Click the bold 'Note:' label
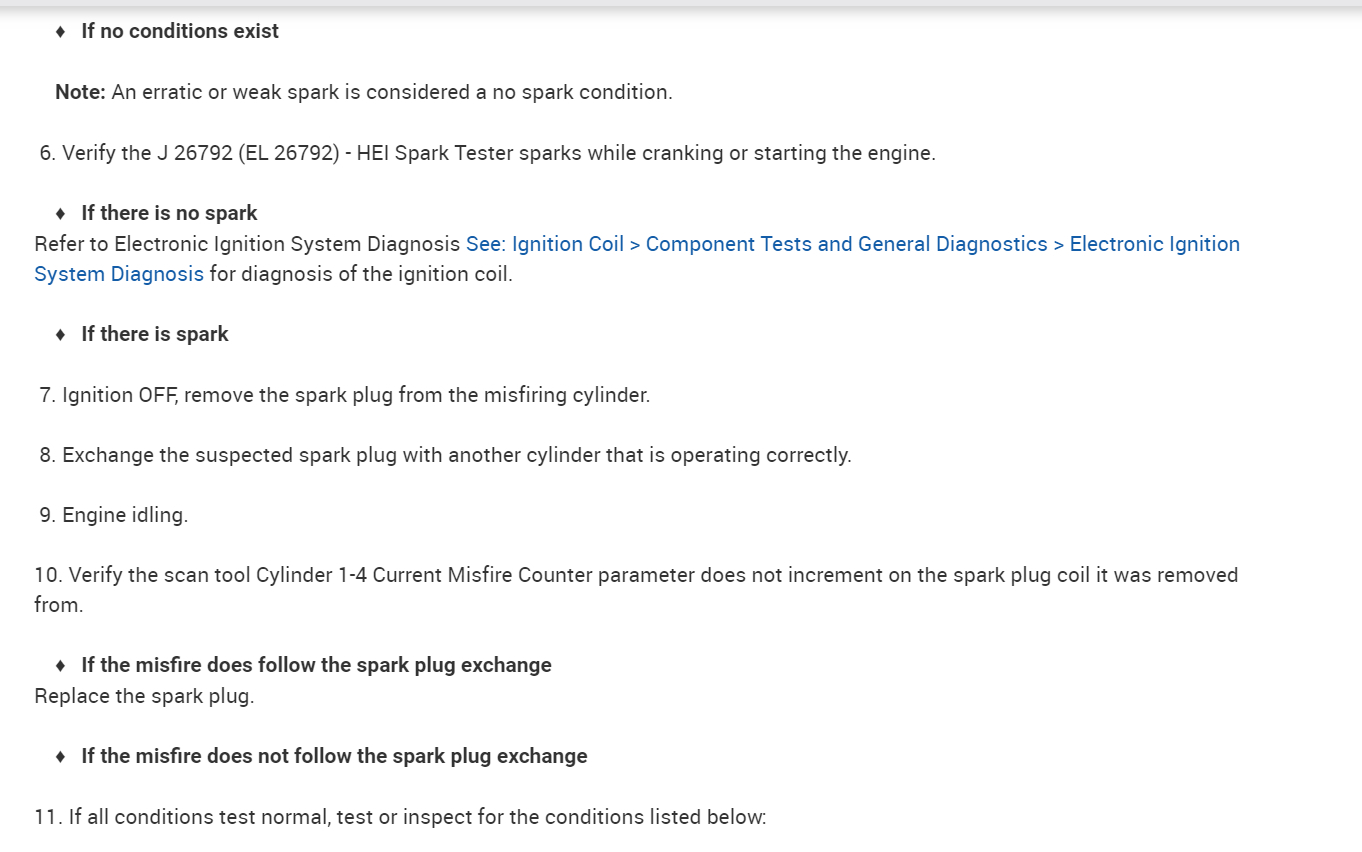Image resolution: width=1362 pixels, height=852 pixels. (80, 92)
